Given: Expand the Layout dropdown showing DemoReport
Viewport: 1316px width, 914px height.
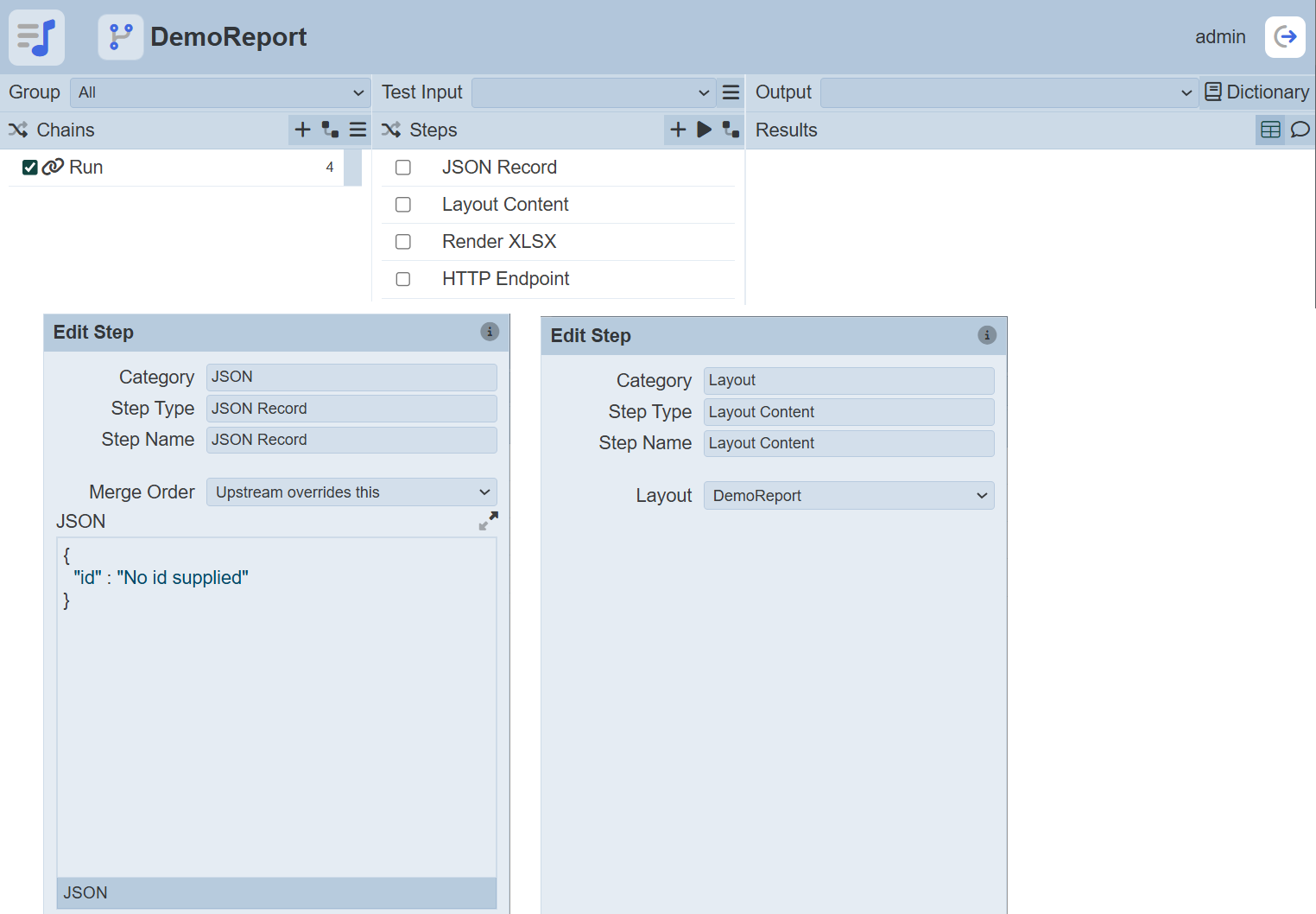Looking at the screenshot, I should click(848, 496).
